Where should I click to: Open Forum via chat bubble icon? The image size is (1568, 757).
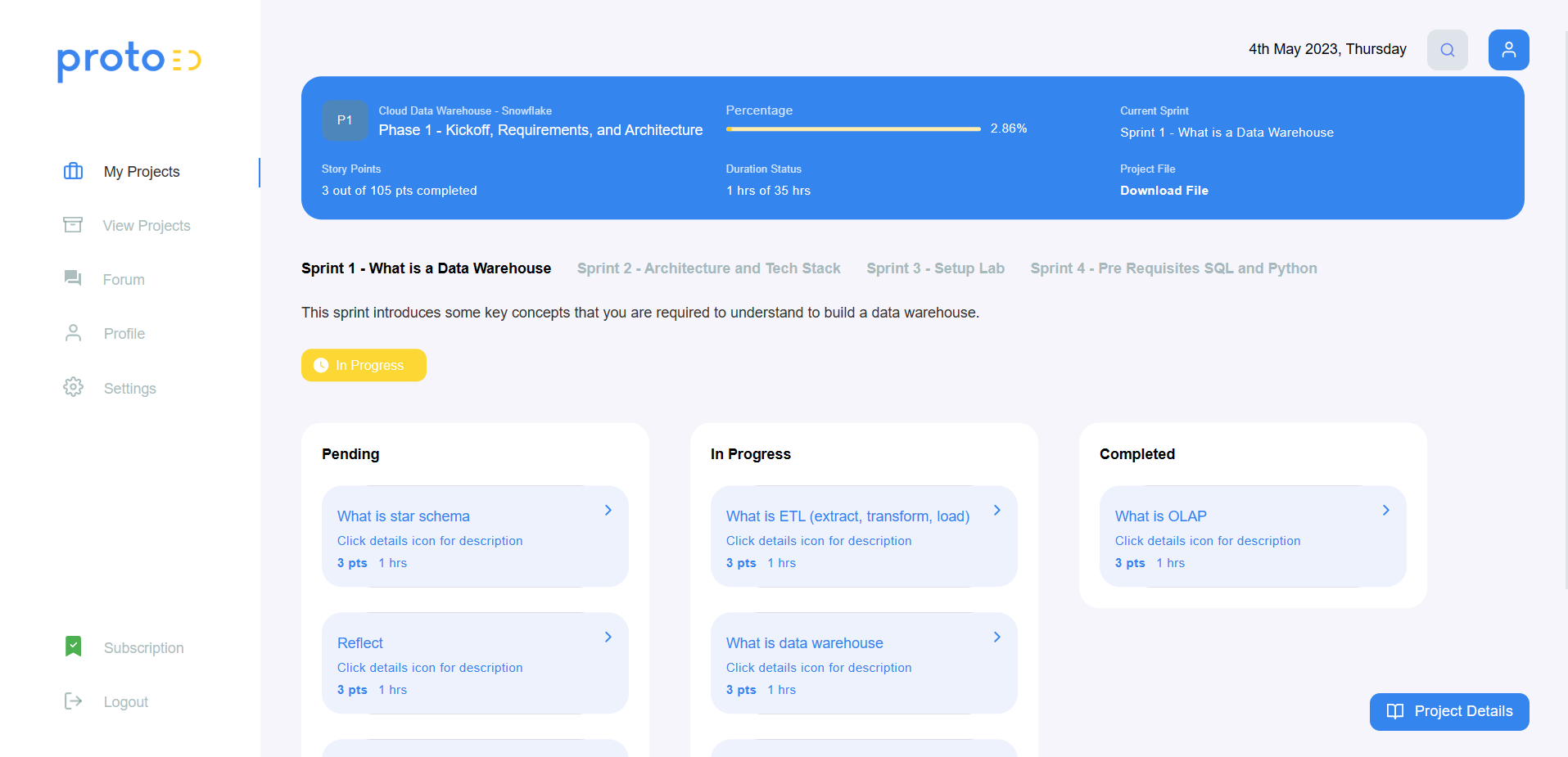(73, 279)
